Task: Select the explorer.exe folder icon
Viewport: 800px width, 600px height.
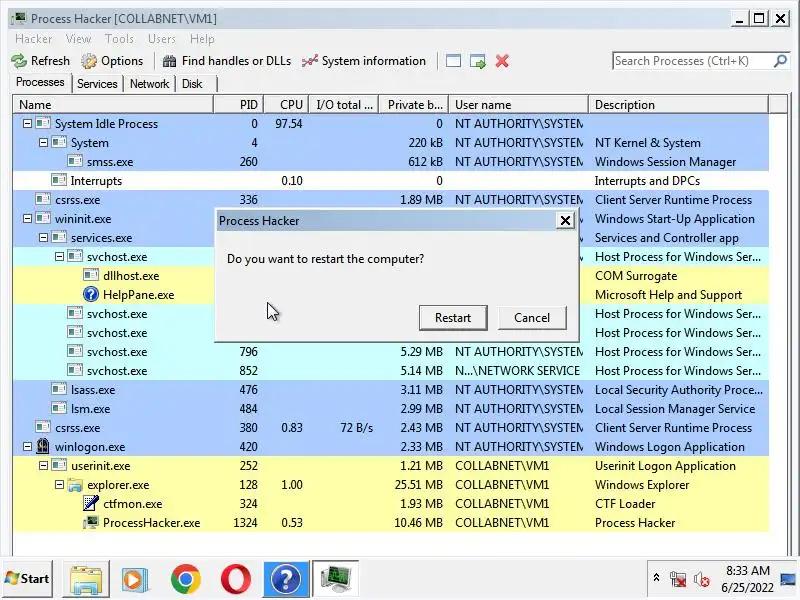Action: click(x=75, y=485)
